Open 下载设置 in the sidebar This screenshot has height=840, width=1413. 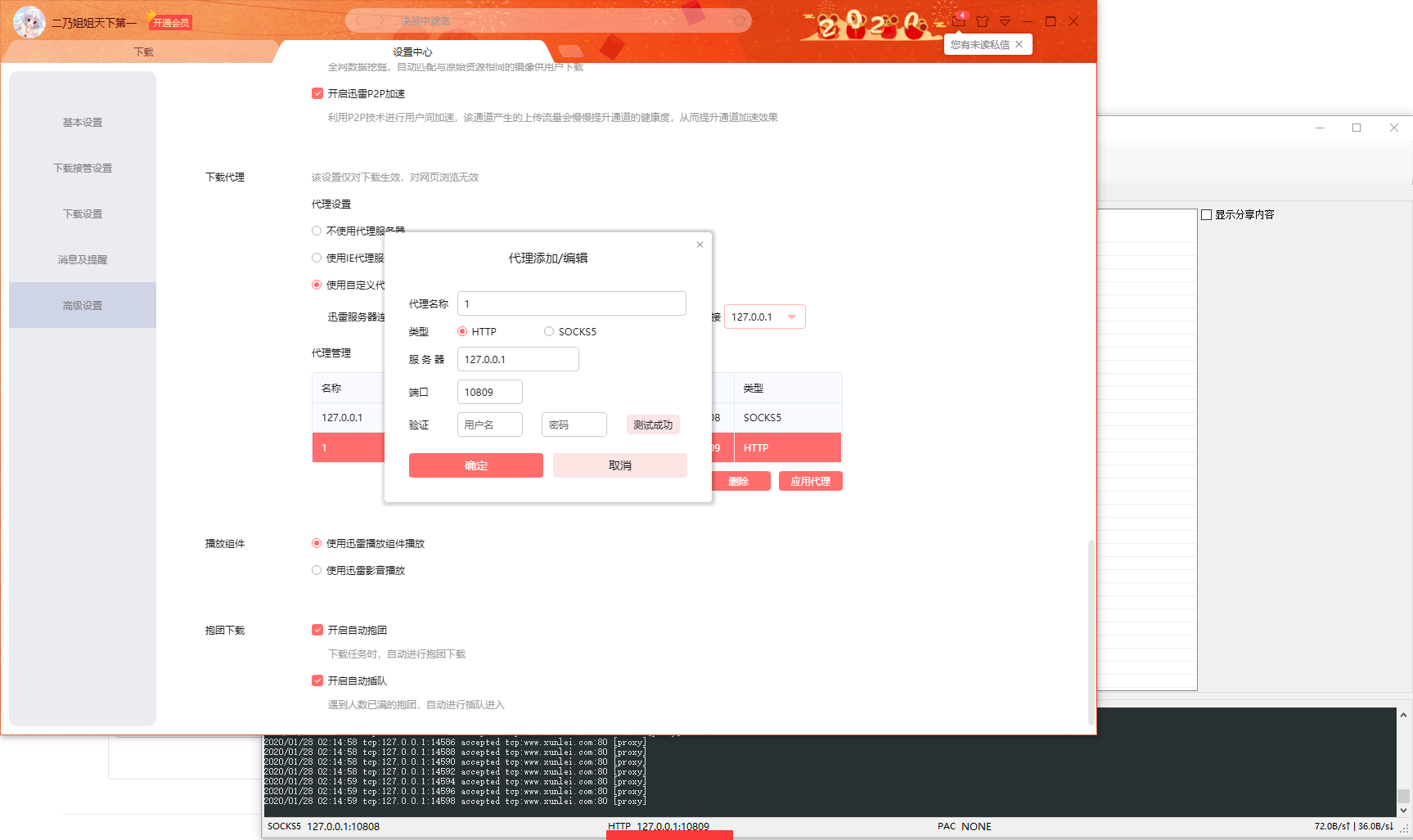83,213
